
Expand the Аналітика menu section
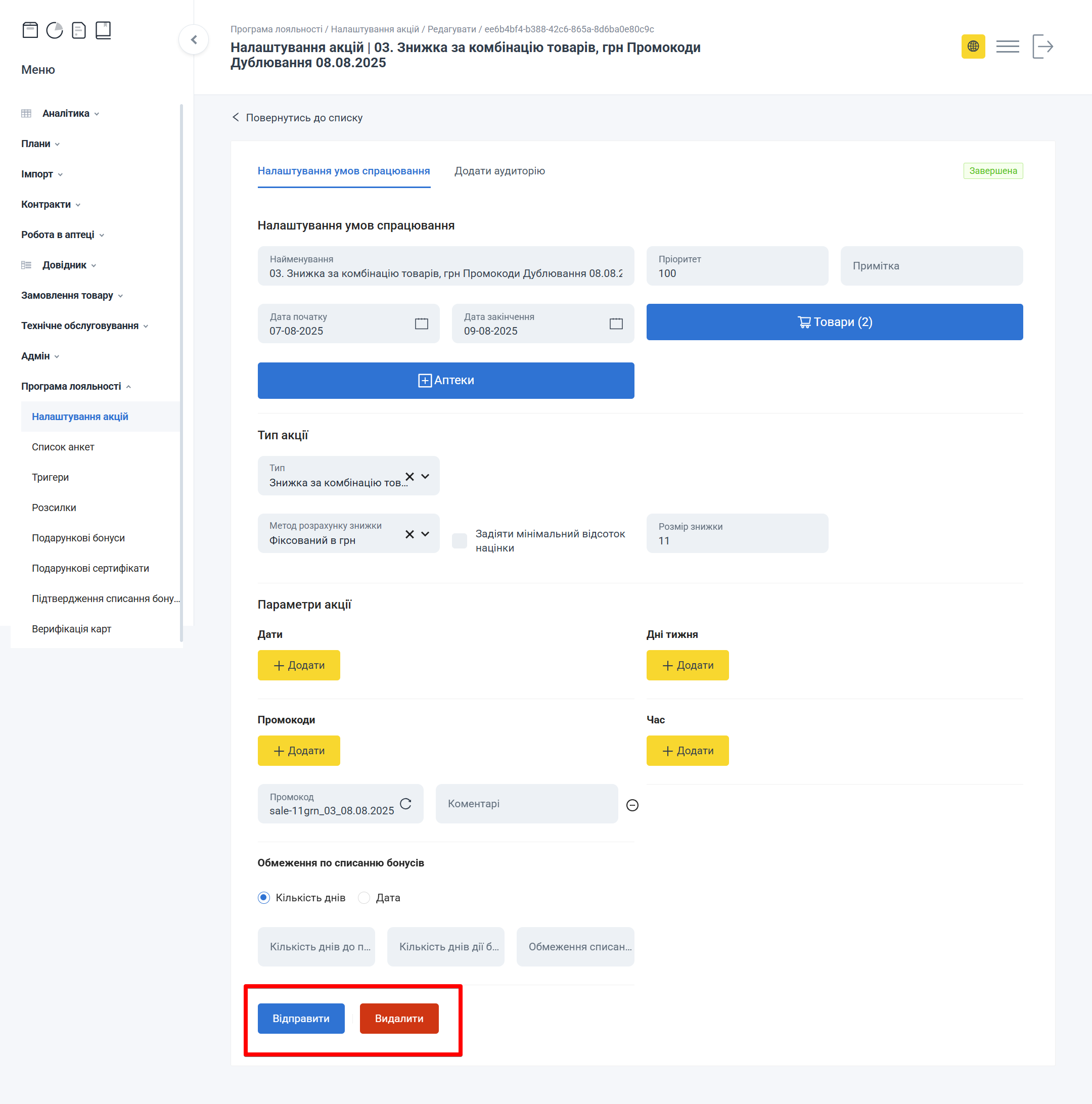coord(66,113)
